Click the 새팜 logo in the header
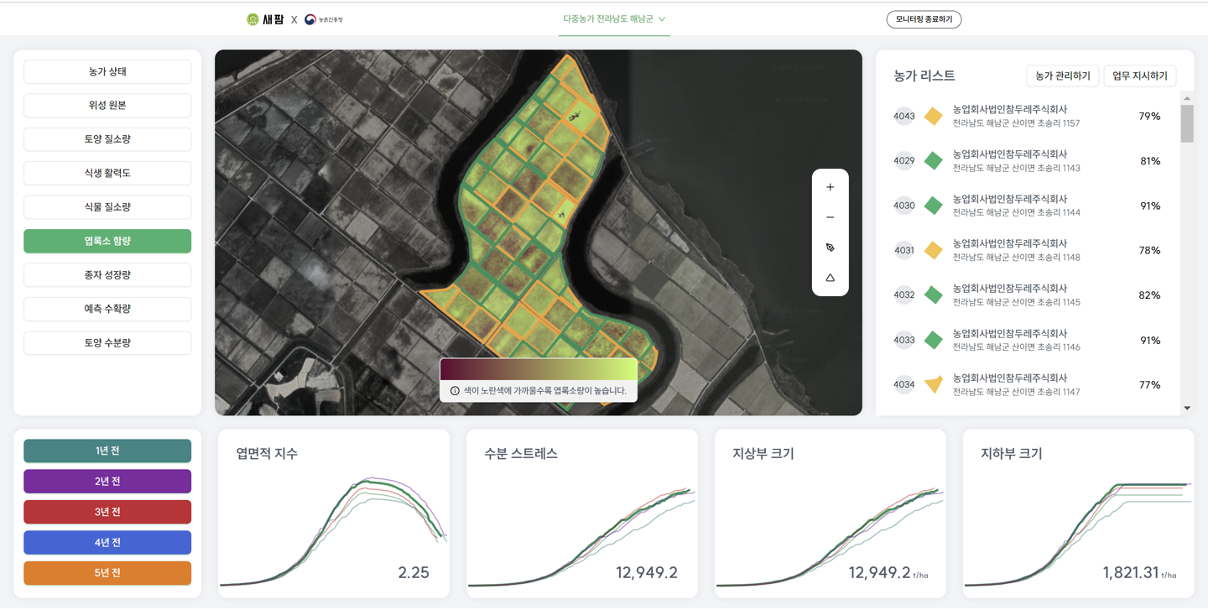Screen dimensions: 1208x610 (266, 19)
